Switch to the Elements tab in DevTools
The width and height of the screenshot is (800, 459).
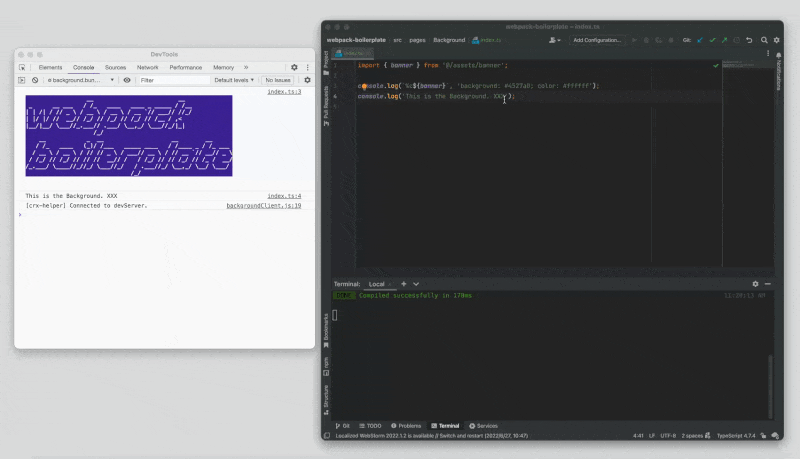pyautogui.click(x=50, y=67)
